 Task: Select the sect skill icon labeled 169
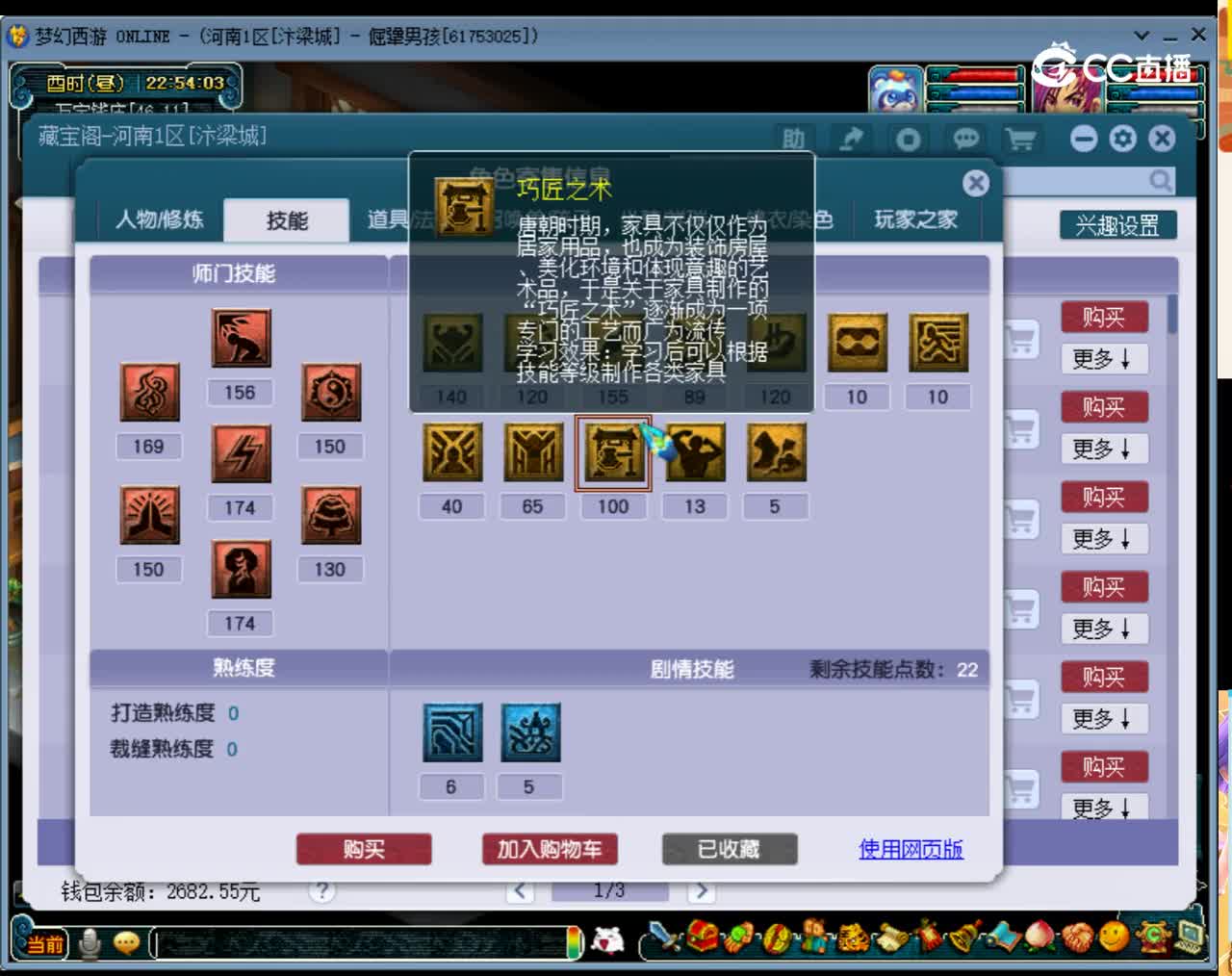(149, 392)
